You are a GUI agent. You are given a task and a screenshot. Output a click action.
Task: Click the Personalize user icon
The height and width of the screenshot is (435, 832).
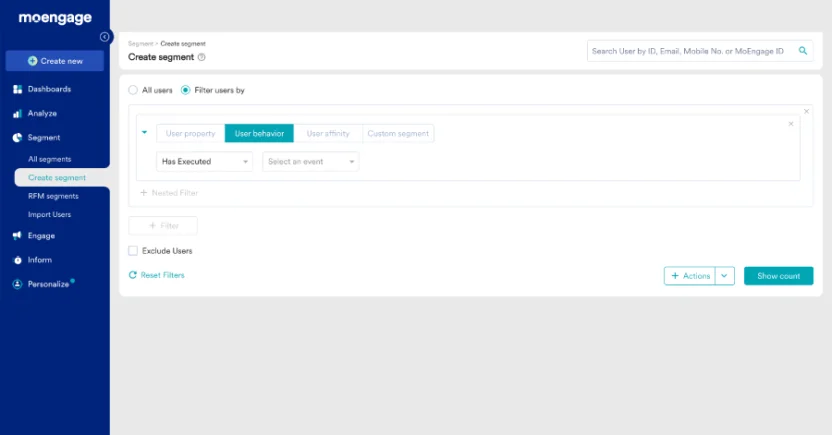click(x=18, y=284)
